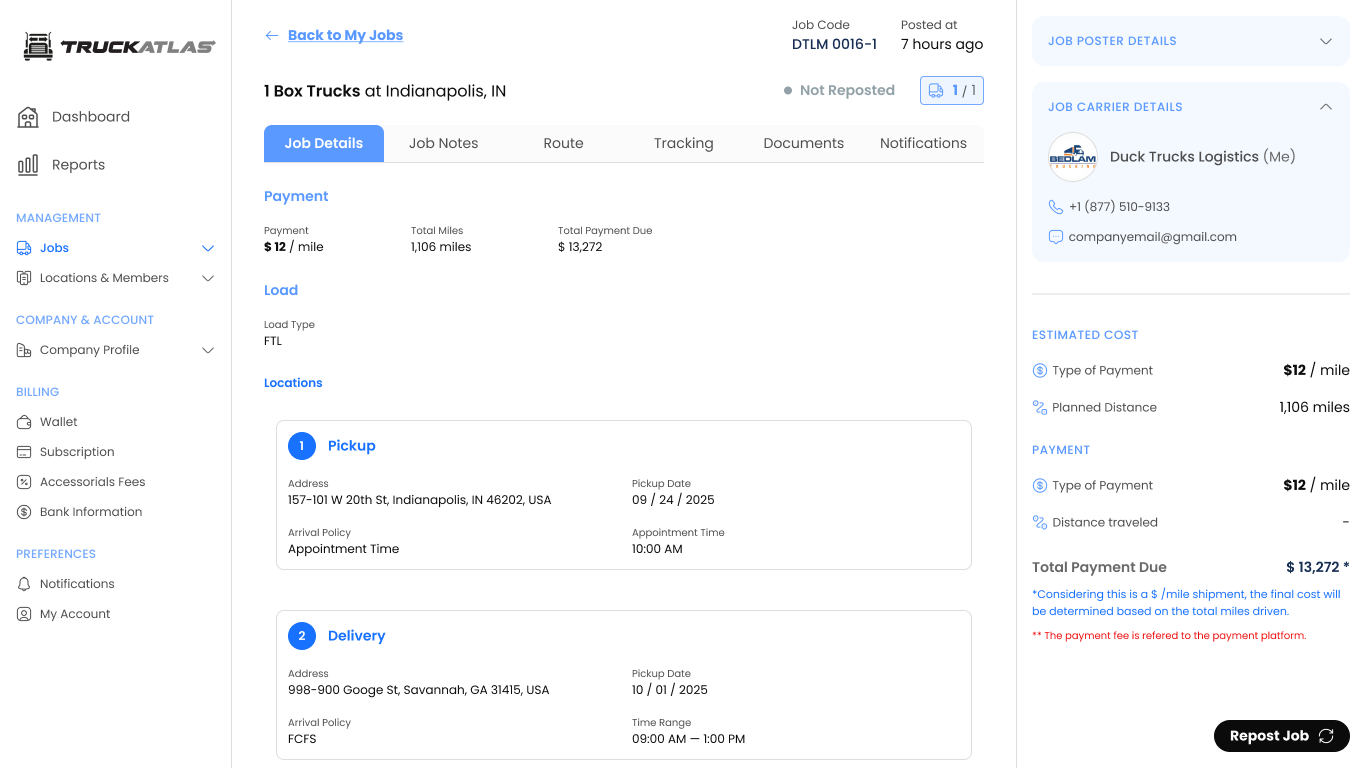Click the chat icon next to companyemail
This screenshot has height=768, width=1366.
coord(1055,237)
